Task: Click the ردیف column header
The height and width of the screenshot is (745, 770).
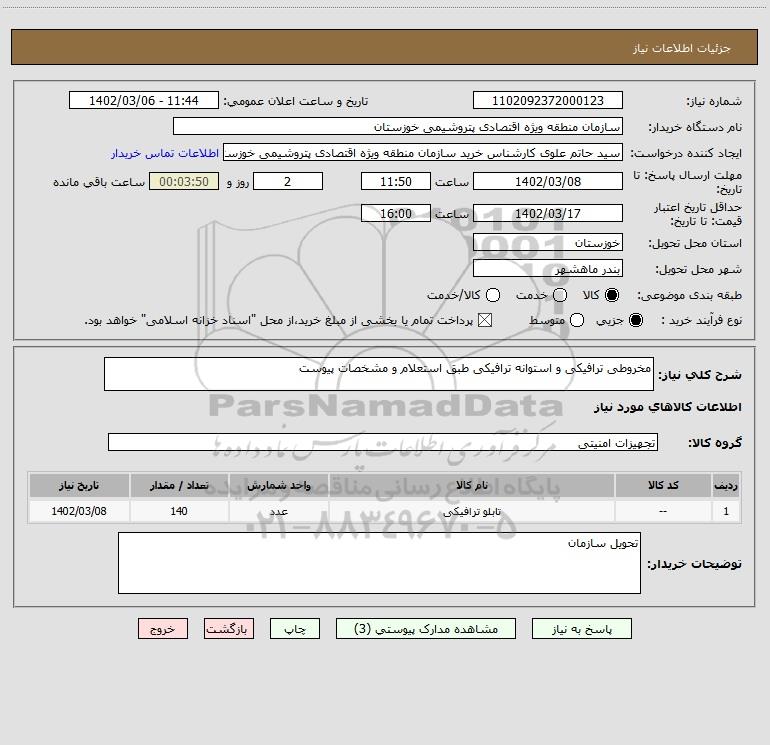Action: coord(726,485)
